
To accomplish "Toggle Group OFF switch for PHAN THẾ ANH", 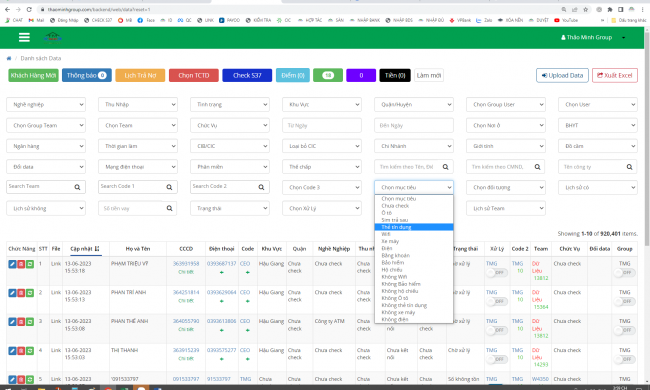I will (624, 330).
